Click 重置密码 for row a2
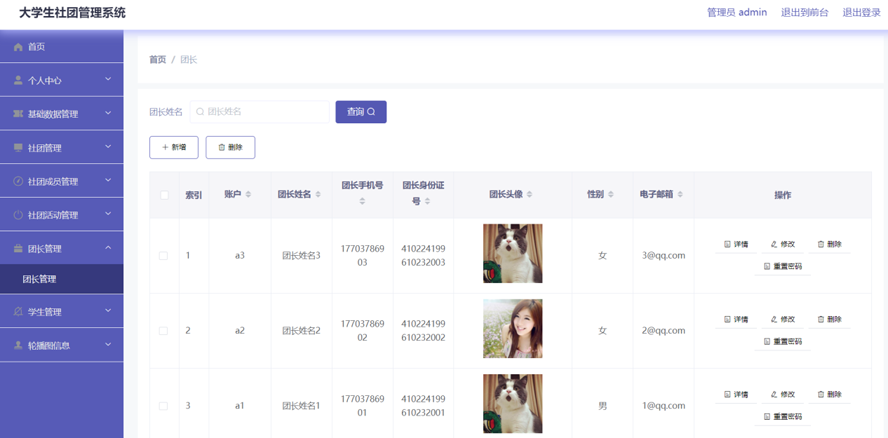The image size is (888, 438). pos(783,342)
